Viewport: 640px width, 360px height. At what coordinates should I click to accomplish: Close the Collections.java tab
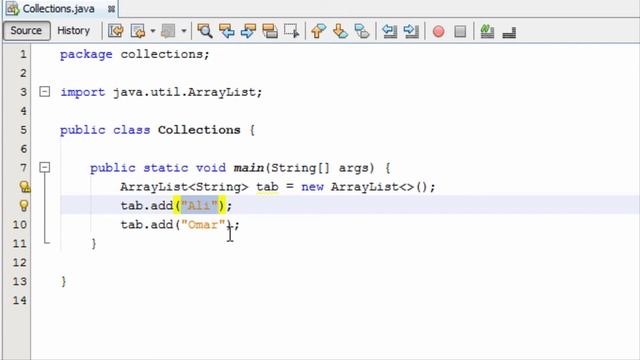click(x=111, y=9)
